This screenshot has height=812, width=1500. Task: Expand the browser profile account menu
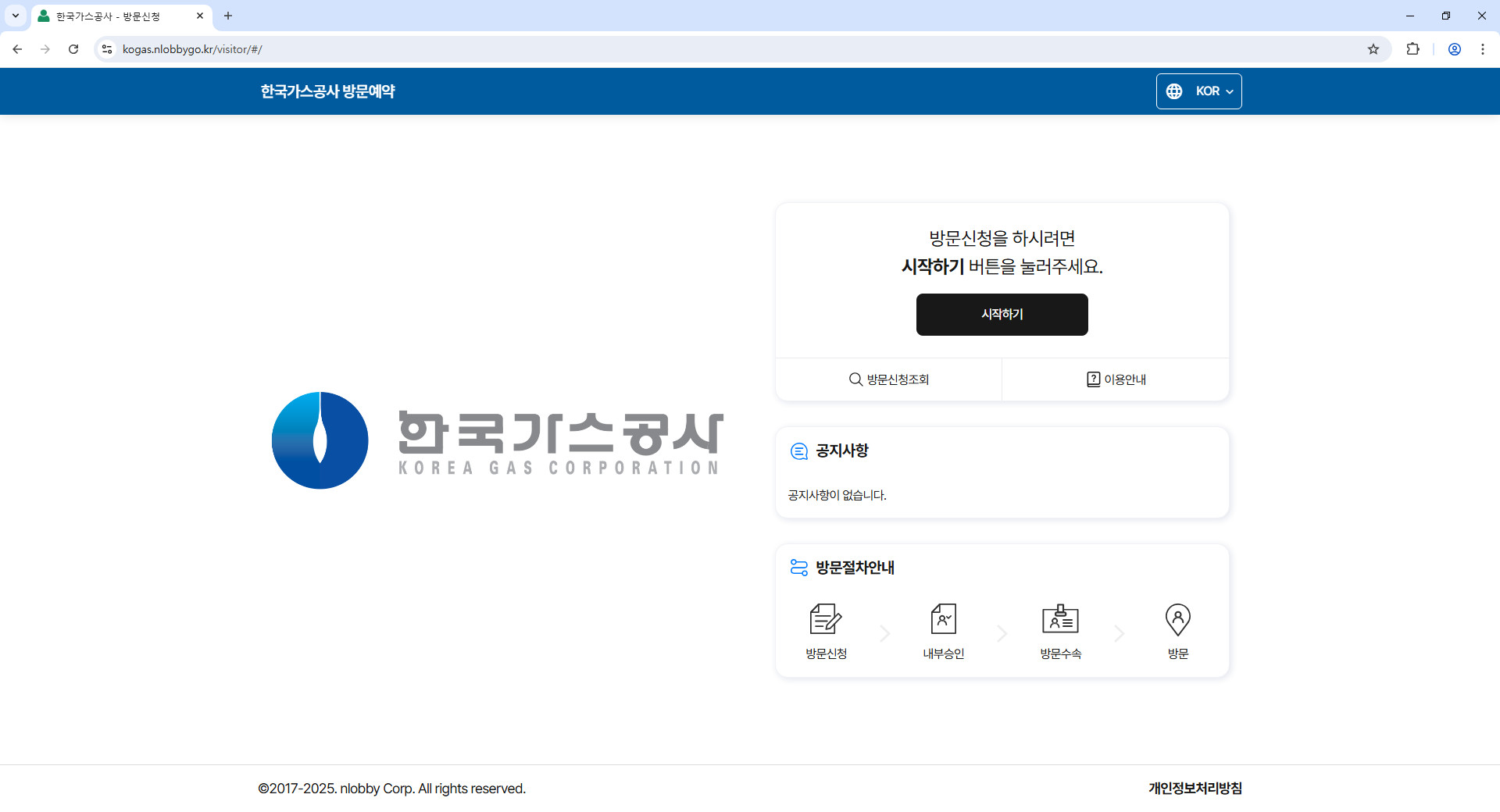(1455, 48)
